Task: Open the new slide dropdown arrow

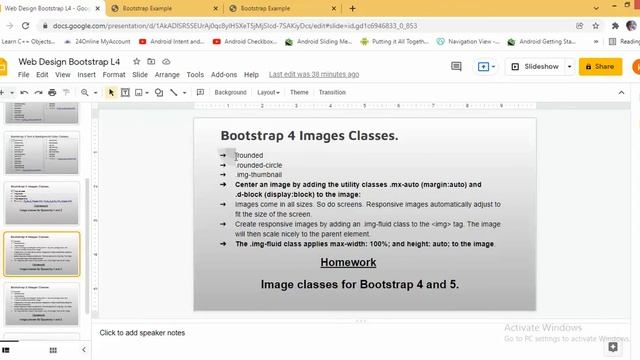Action: tap(12, 93)
